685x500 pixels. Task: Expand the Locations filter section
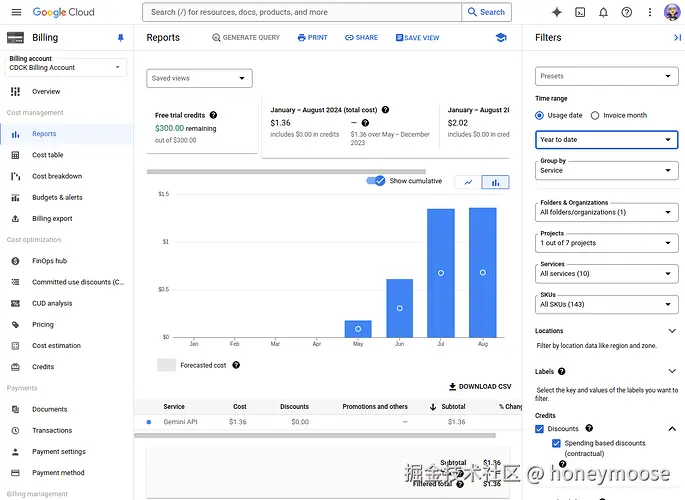tap(672, 331)
